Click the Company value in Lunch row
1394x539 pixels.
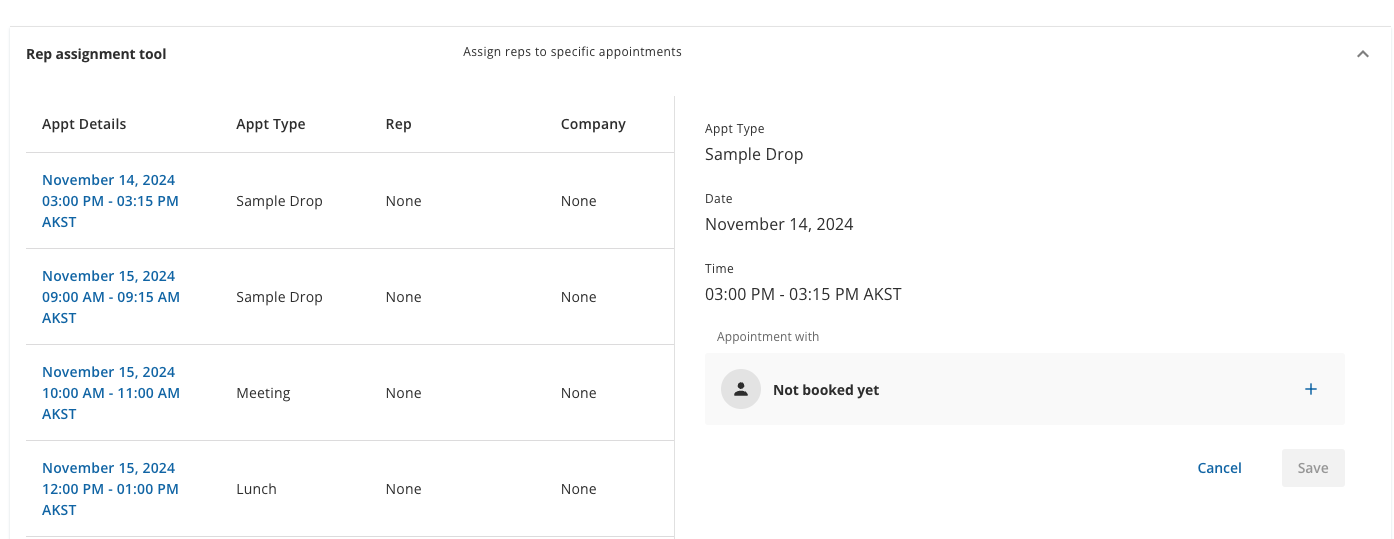click(x=578, y=489)
